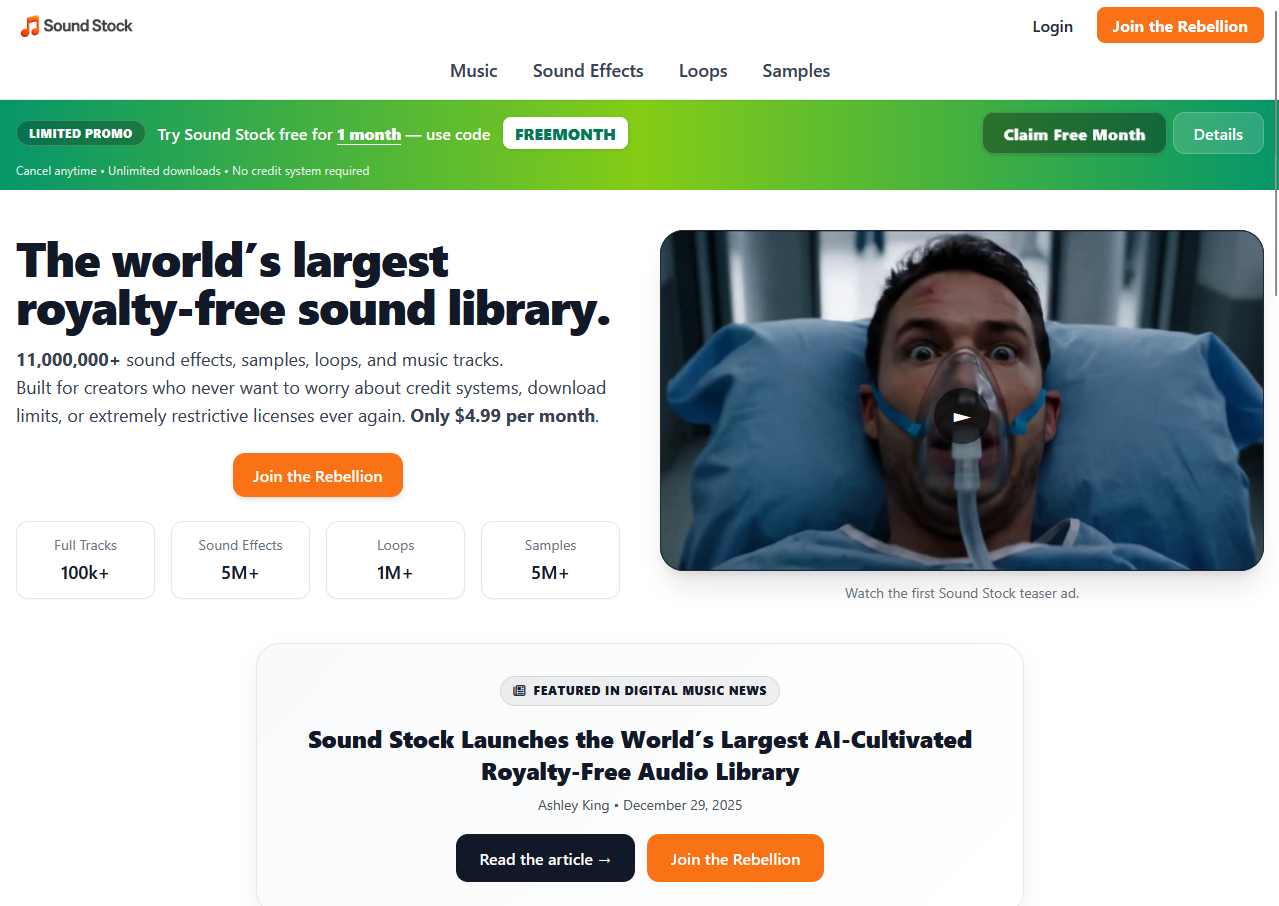Click the newspaper icon in the featured badge
This screenshot has height=906, width=1279.
519,690
